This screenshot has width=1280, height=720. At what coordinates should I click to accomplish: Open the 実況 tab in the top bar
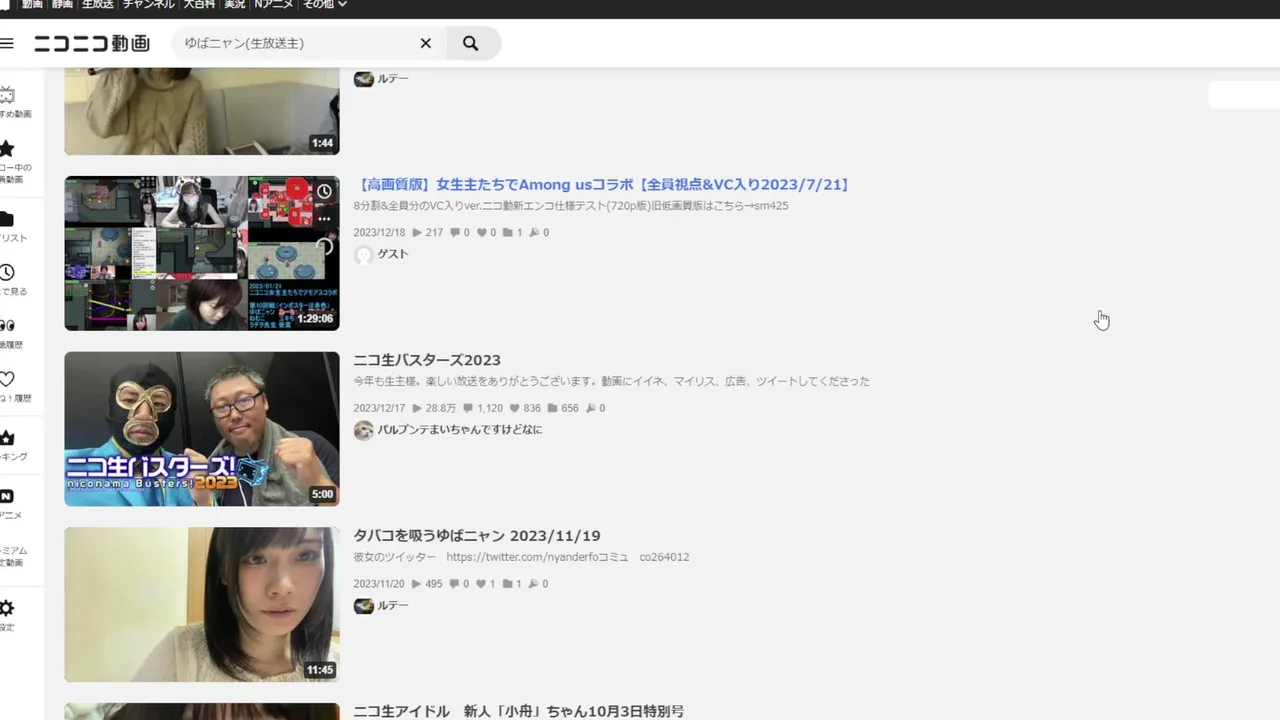click(x=235, y=5)
